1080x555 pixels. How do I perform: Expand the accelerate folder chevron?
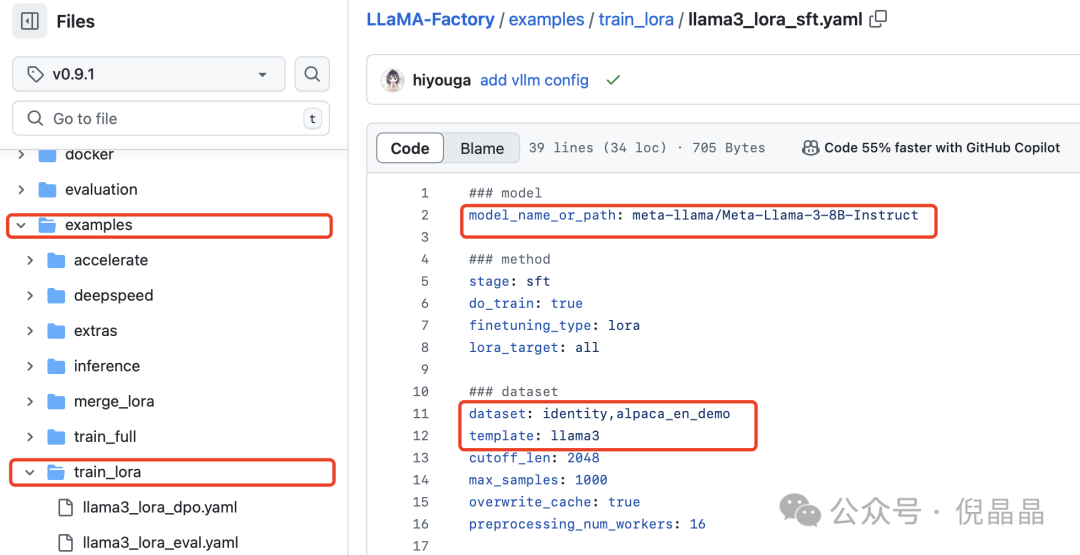pyautogui.click(x=30, y=260)
